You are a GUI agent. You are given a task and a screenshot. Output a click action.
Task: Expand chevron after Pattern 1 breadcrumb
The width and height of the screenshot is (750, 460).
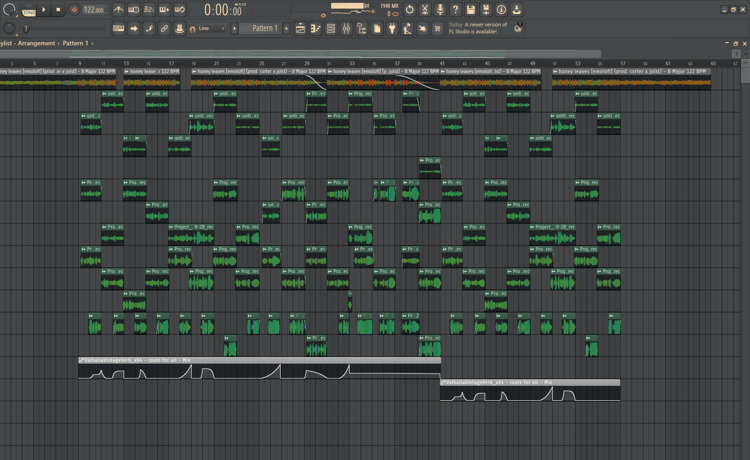(92, 43)
